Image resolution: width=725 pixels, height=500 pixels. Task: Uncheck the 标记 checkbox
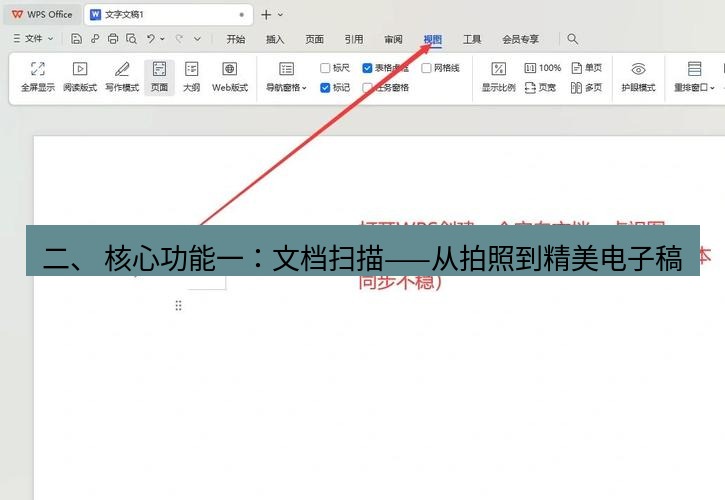(x=325, y=87)
